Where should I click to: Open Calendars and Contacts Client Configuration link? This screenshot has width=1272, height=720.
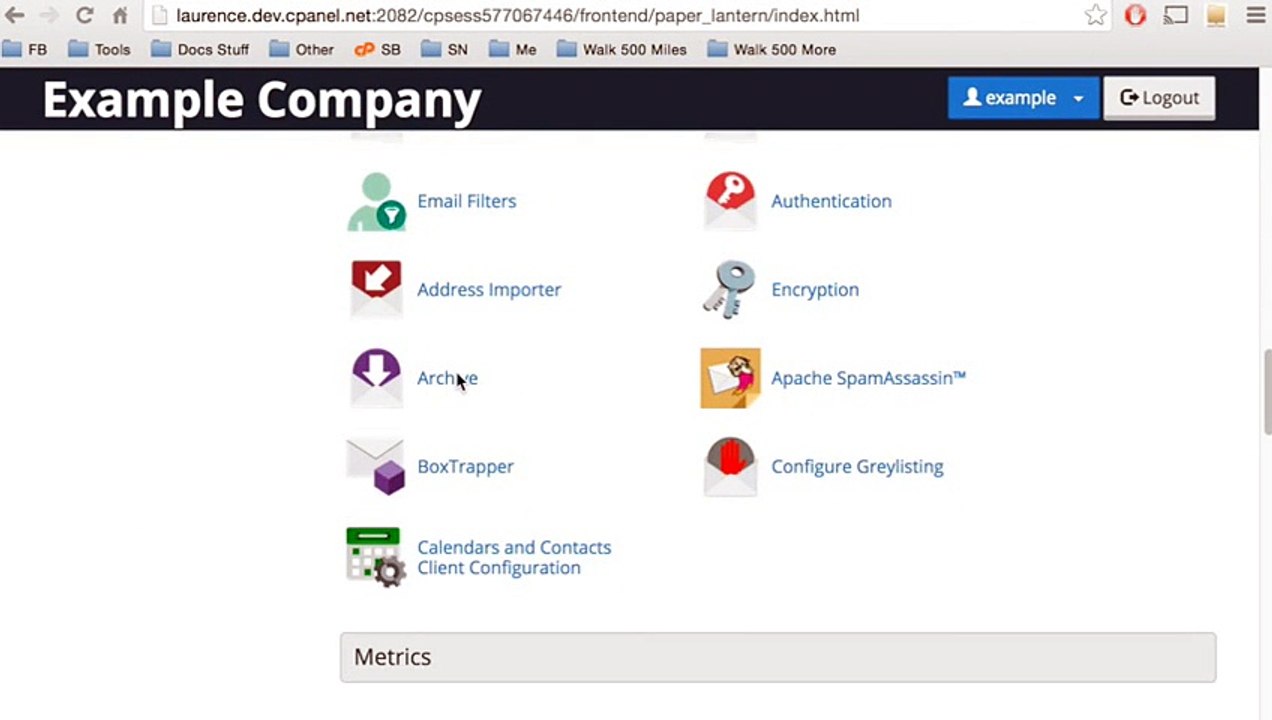tap(514, 557)
